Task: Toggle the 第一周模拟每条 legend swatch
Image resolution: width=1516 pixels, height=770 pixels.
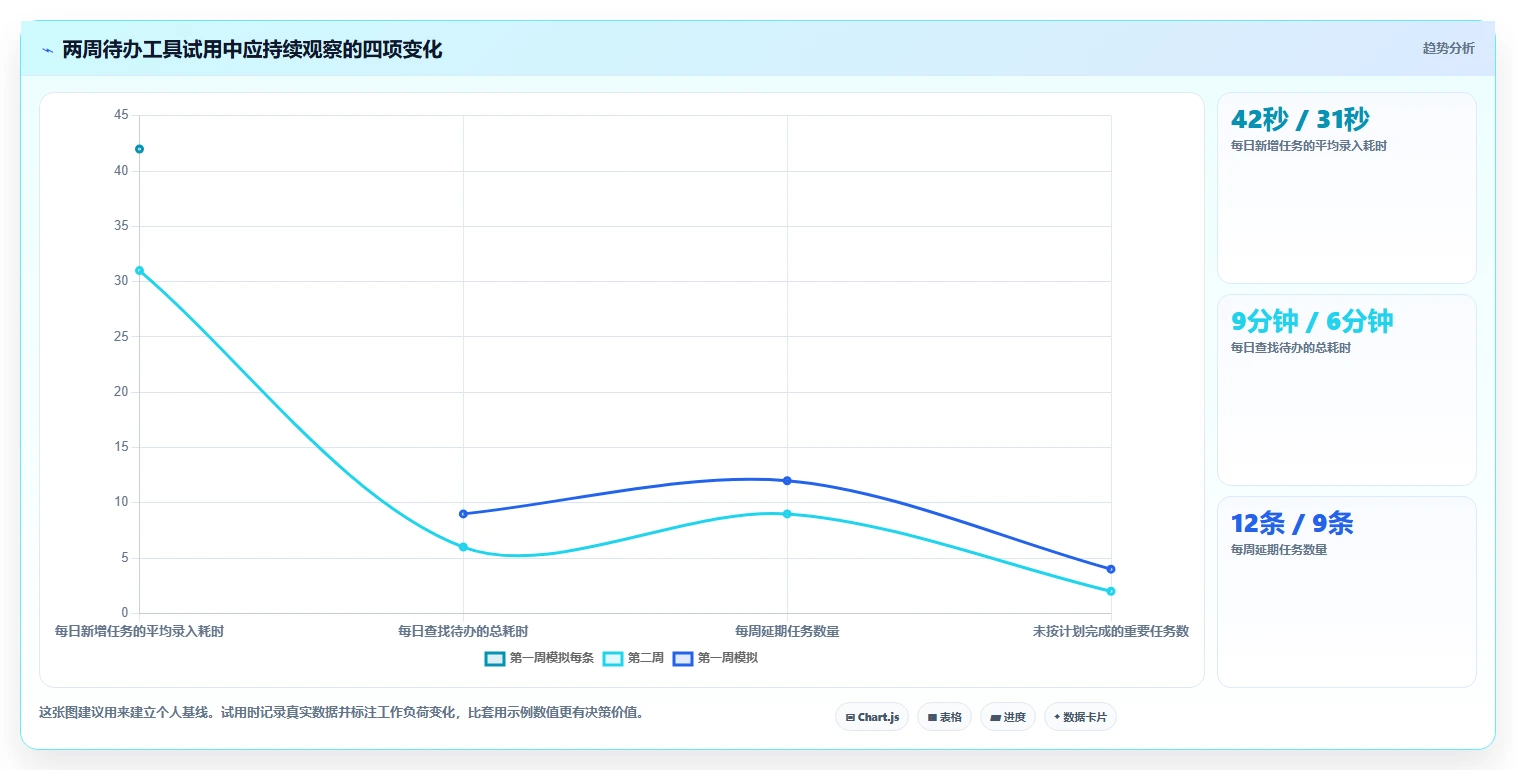Action: pyautogui.click(x=495, y=658)
